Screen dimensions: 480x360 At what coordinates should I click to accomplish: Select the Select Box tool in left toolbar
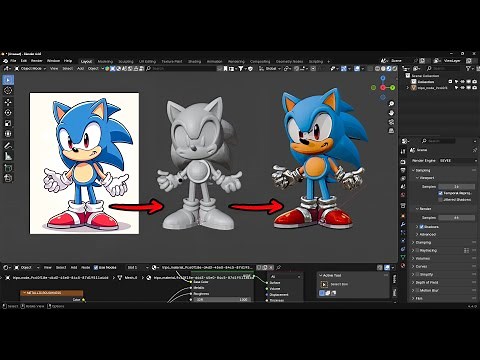pyautogui.click(x=8, y=80)
